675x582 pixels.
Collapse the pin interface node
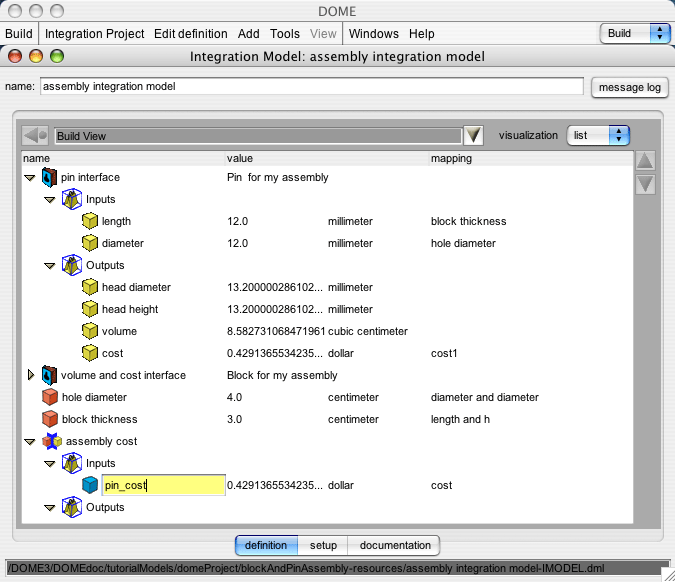click(30, 178)
